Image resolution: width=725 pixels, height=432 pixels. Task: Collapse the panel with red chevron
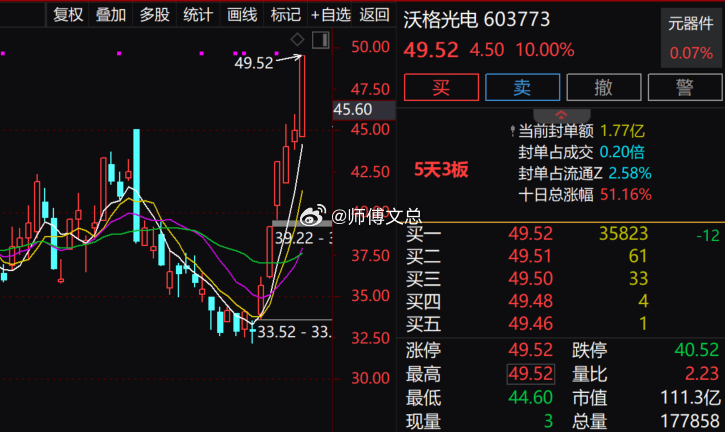point(561,115)
